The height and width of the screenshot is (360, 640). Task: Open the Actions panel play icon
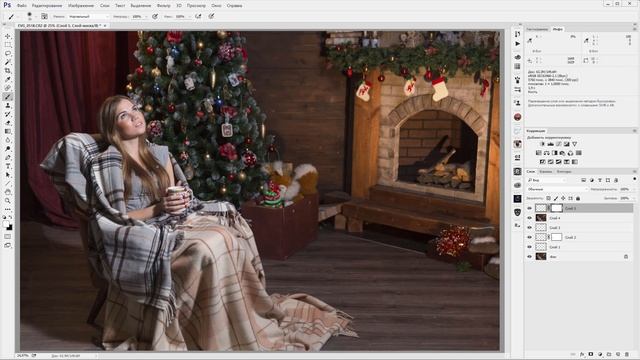[518, 44]
